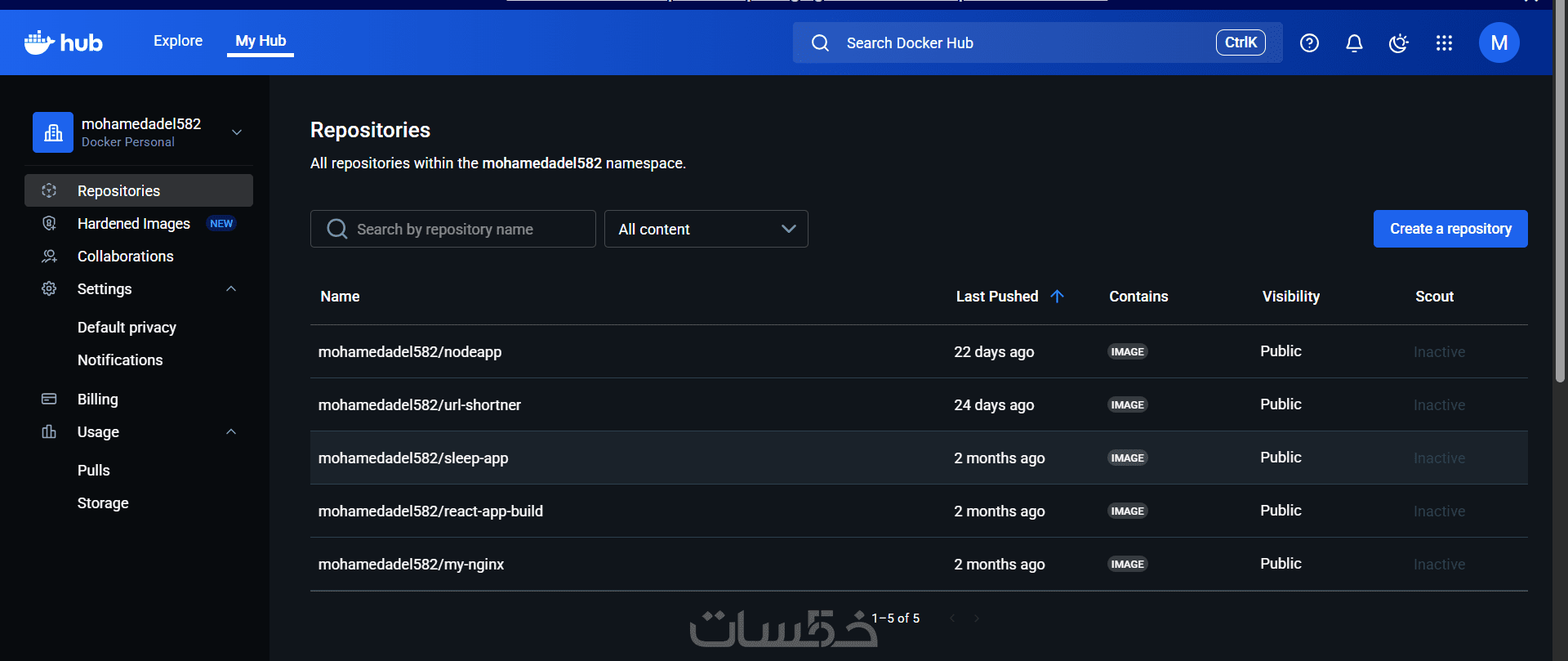Open the Help question mark icon
1568x661 pixels.
click(1309, 43)
